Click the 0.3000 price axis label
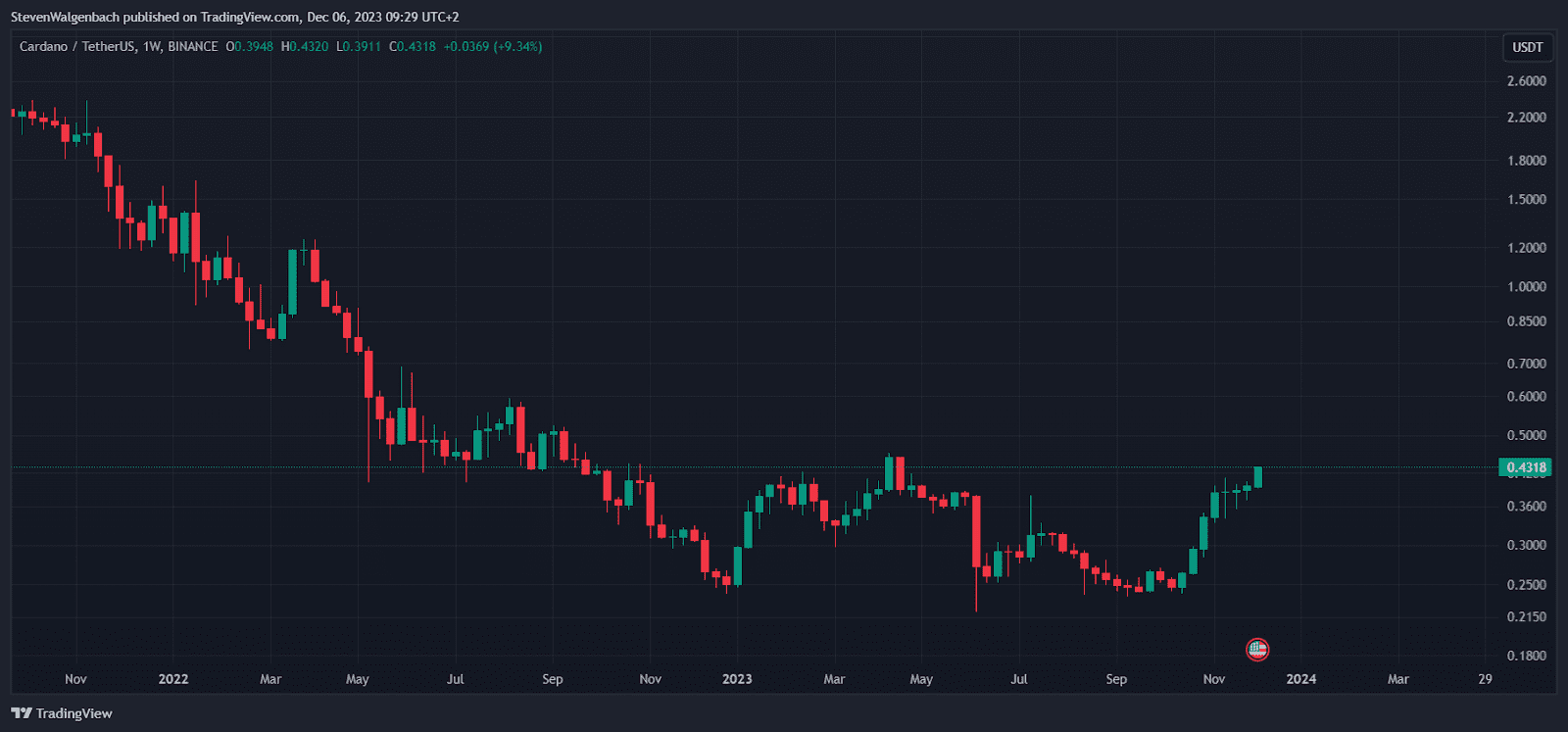The width and height of the screenshot is (1568, 732). point(1527,546)
